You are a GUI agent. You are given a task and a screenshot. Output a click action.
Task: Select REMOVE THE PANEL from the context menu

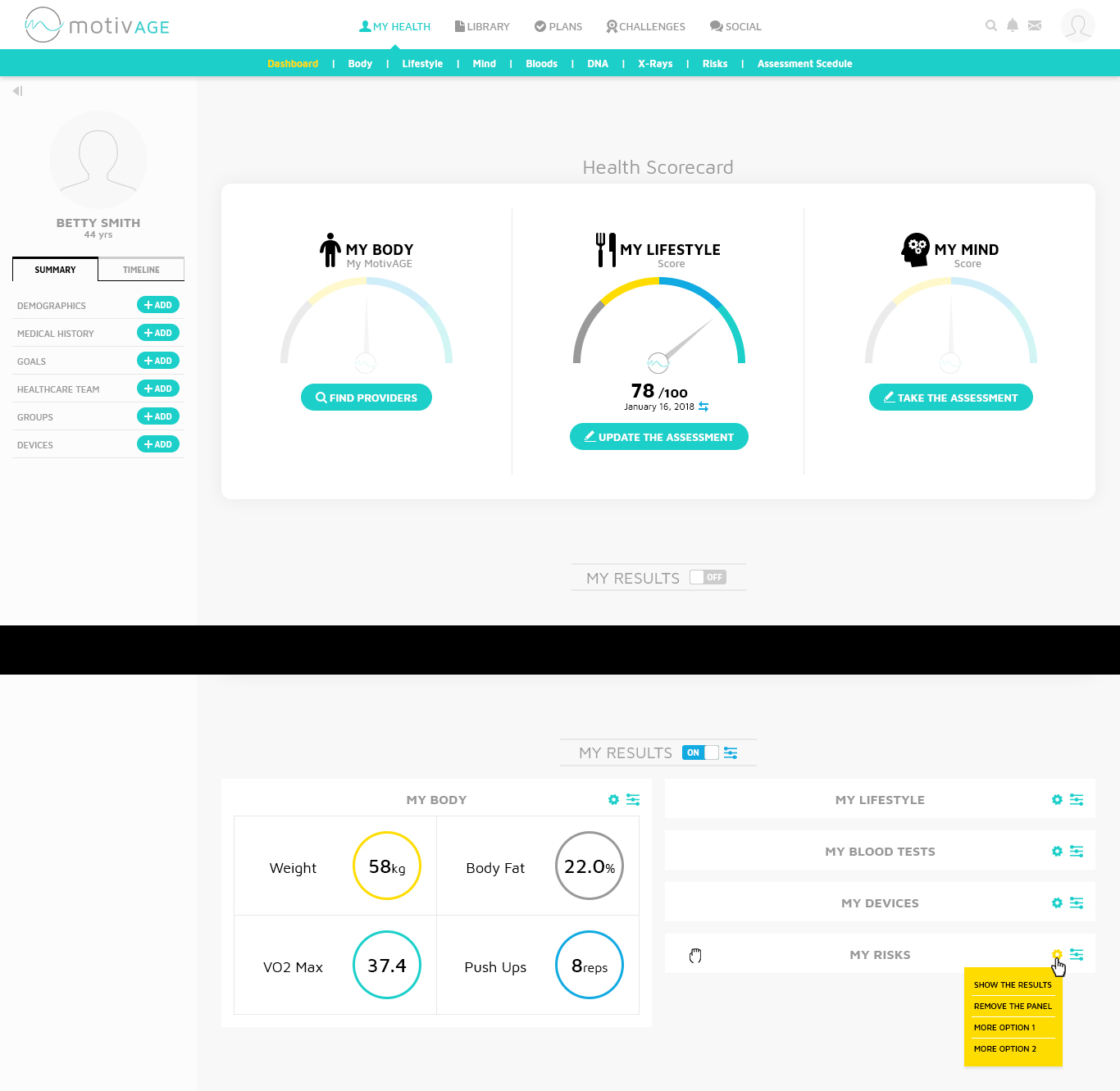(1013, 1006)
